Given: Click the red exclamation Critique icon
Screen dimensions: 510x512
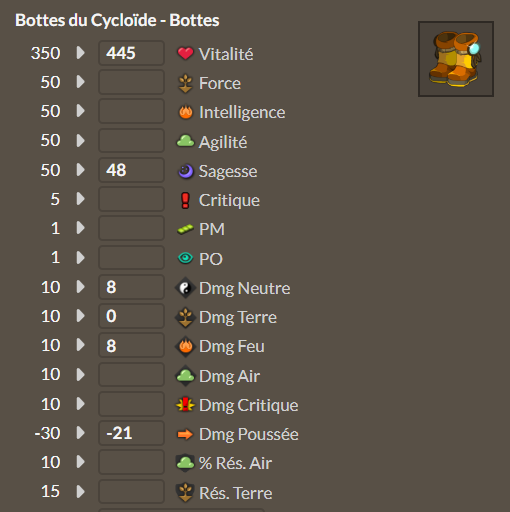Looking at the screenshot, I should (185, 200).
